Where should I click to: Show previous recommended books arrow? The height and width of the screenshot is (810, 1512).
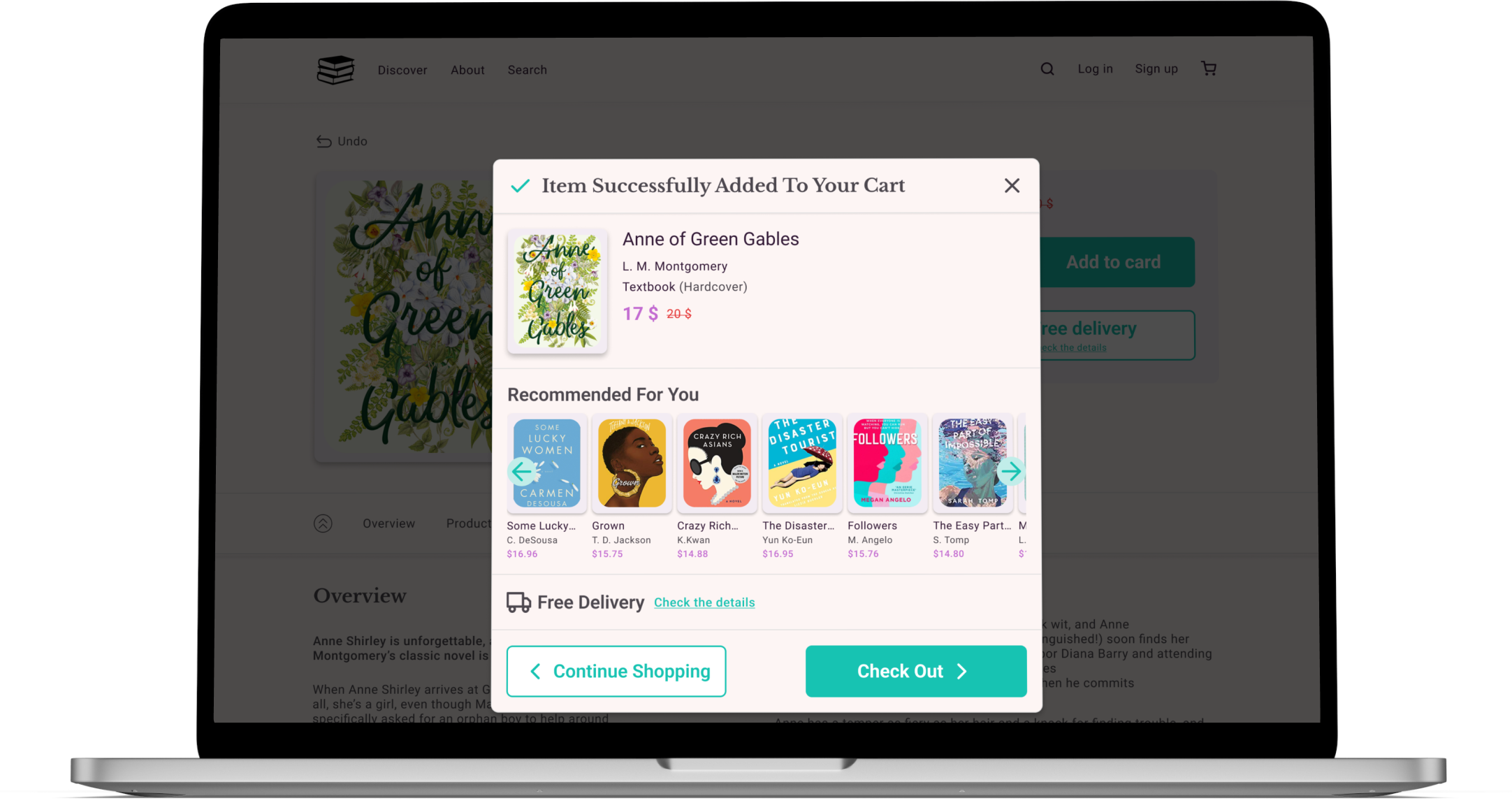(x=522, y=472)
